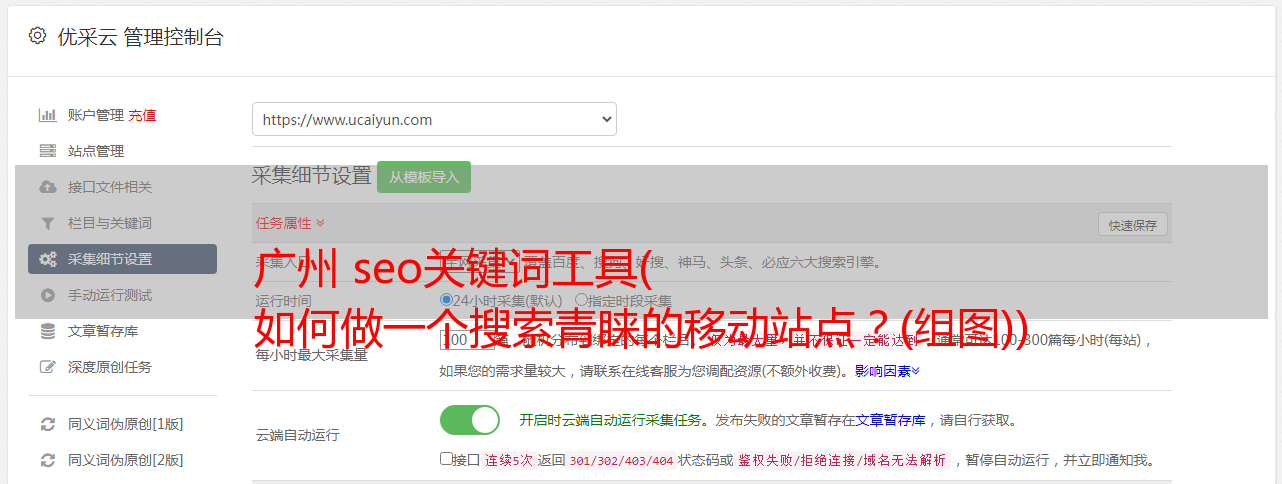Open the site URL dropdown https://www.ucaiyun.com
Image resolution: width=1282 pixels, height=484 pixels.
434,119
